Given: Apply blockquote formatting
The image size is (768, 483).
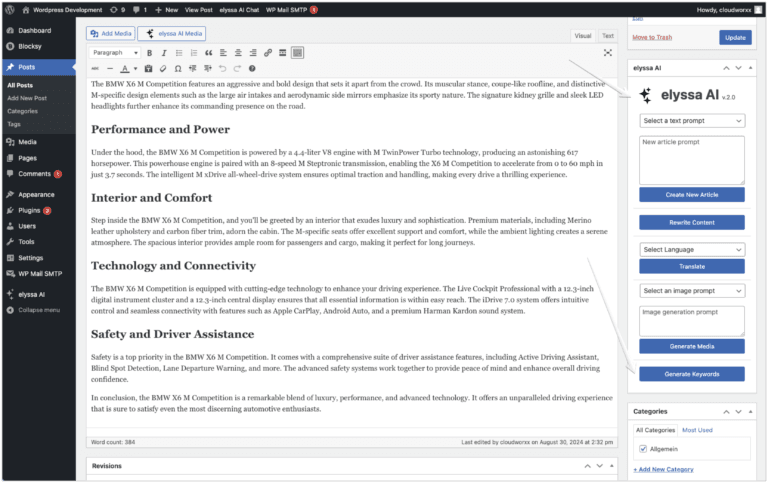Looking at the screenshot, I should [x=209, y=53].
